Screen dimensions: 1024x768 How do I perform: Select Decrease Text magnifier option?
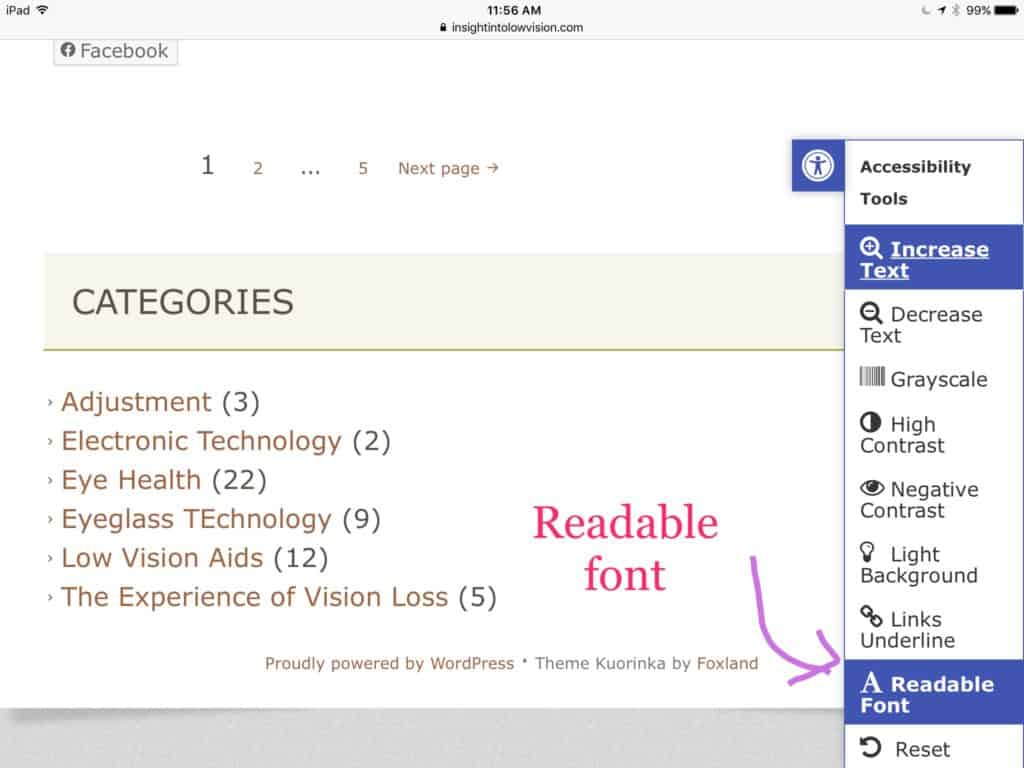921,324
